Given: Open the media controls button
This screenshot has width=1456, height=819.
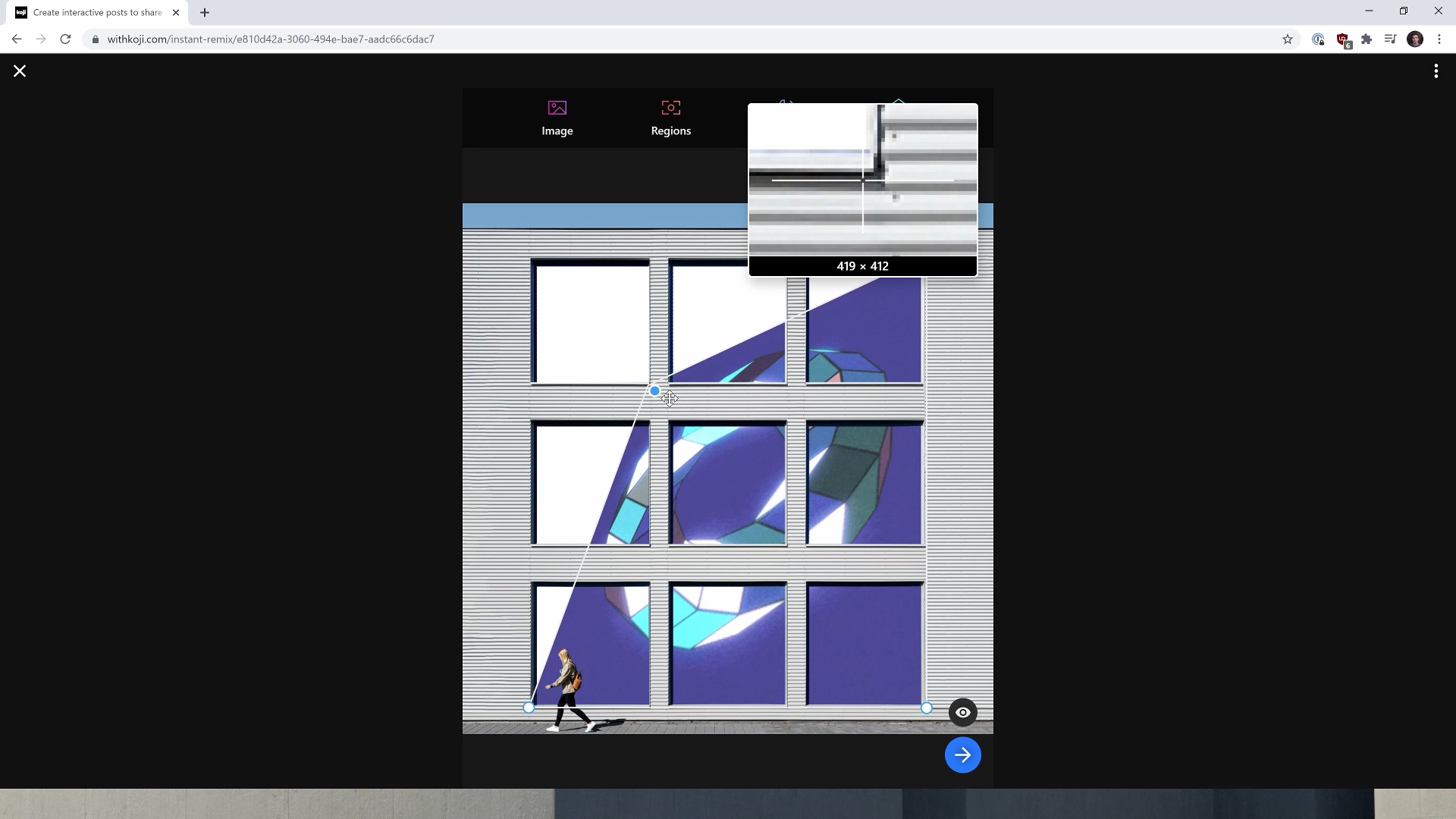Looking at the screenshot, I should tap(1390, 39).
